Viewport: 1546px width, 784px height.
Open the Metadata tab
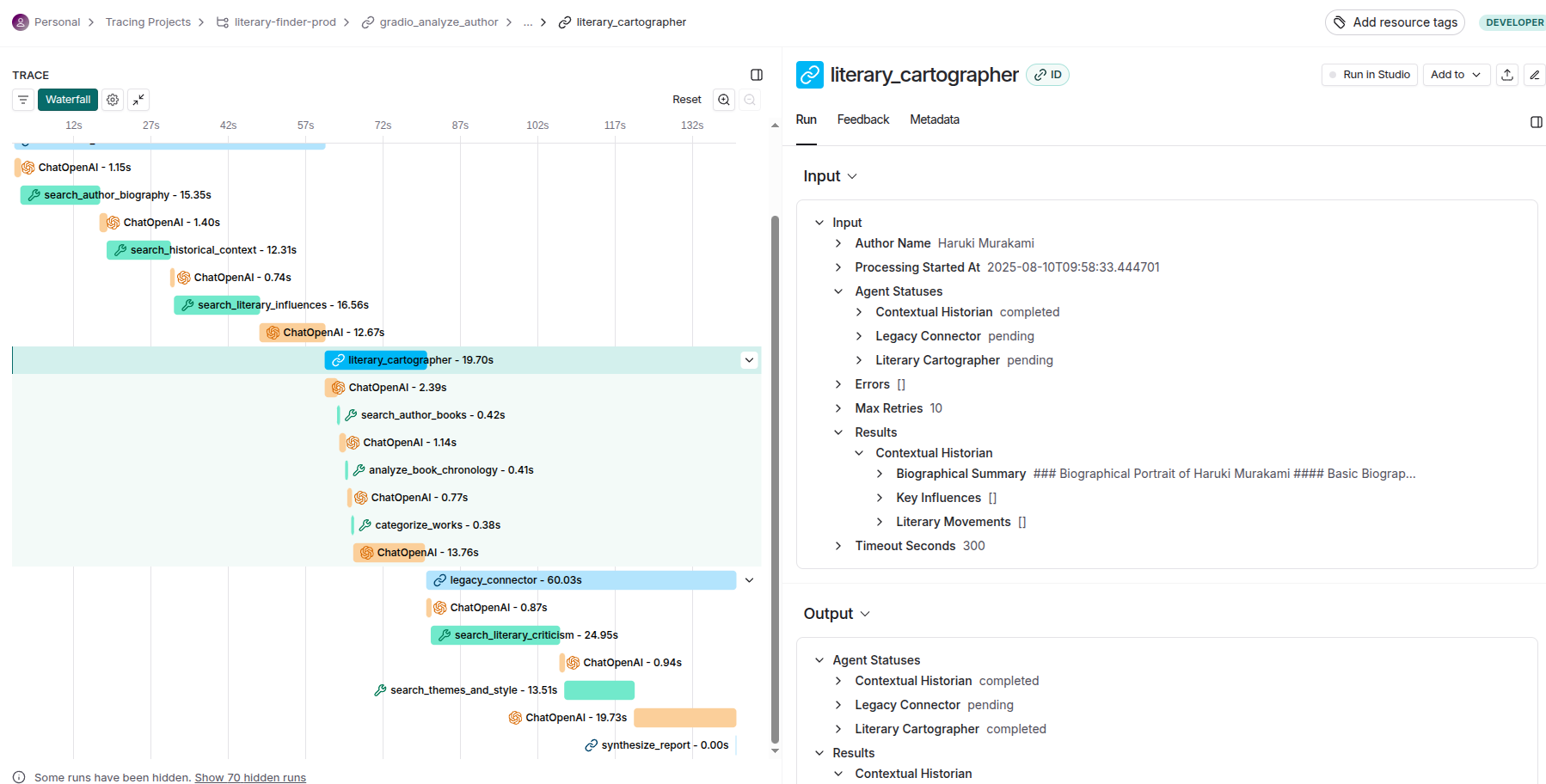tap(934, 119)
